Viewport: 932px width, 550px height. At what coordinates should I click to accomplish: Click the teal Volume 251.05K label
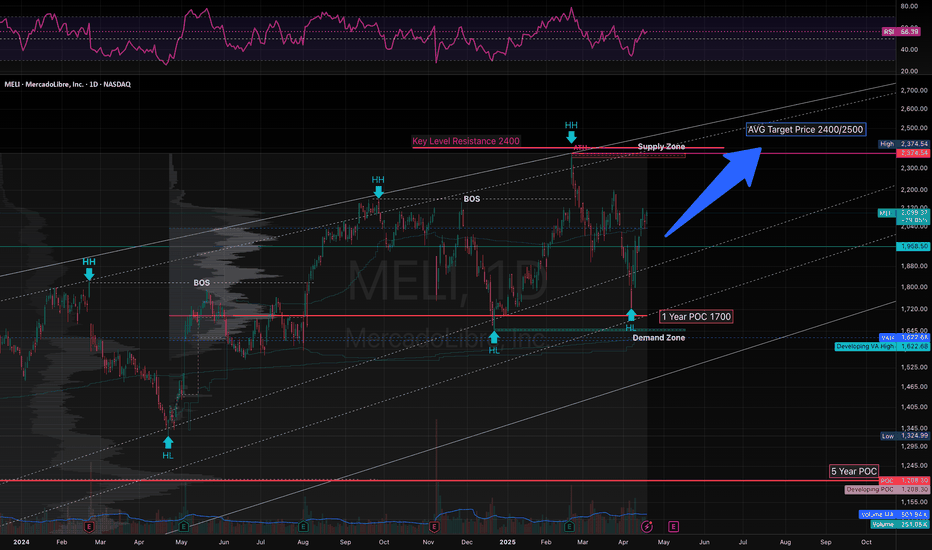900,524
